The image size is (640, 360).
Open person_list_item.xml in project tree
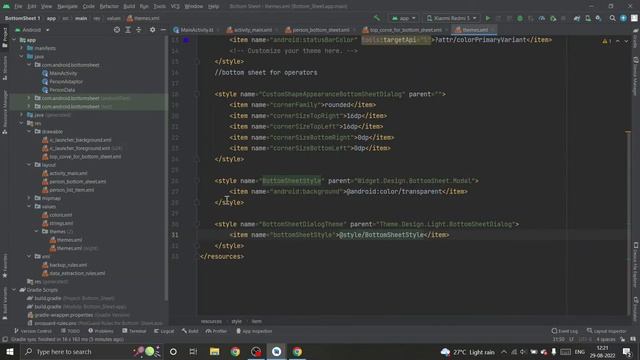(71, 190)
